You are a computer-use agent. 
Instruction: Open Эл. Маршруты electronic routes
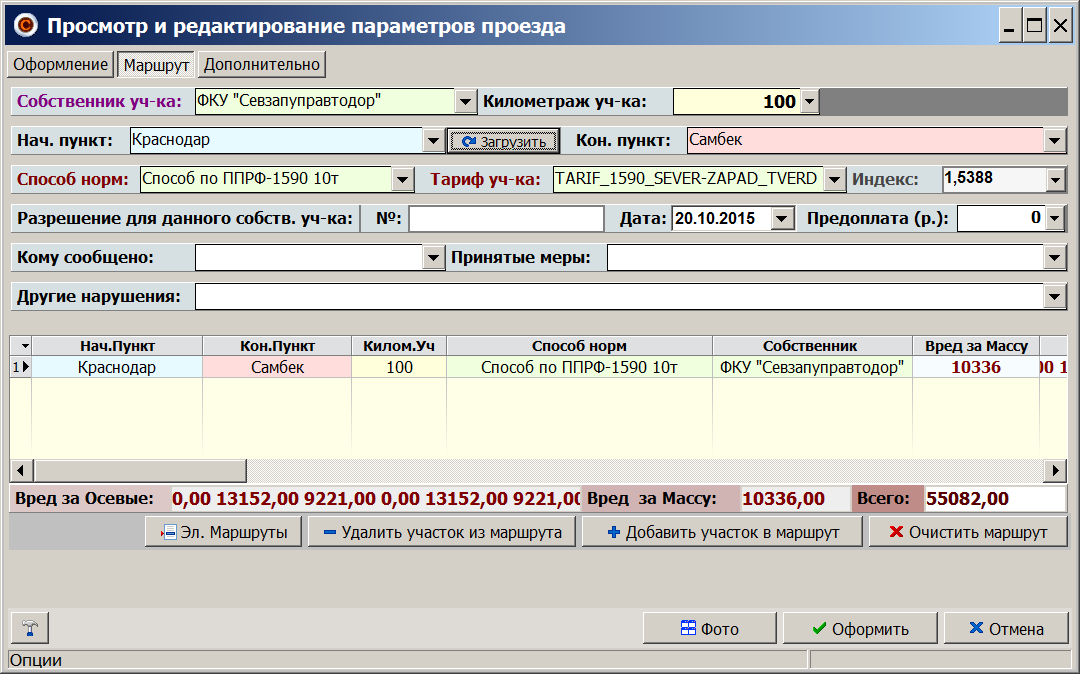click(223, 532)
